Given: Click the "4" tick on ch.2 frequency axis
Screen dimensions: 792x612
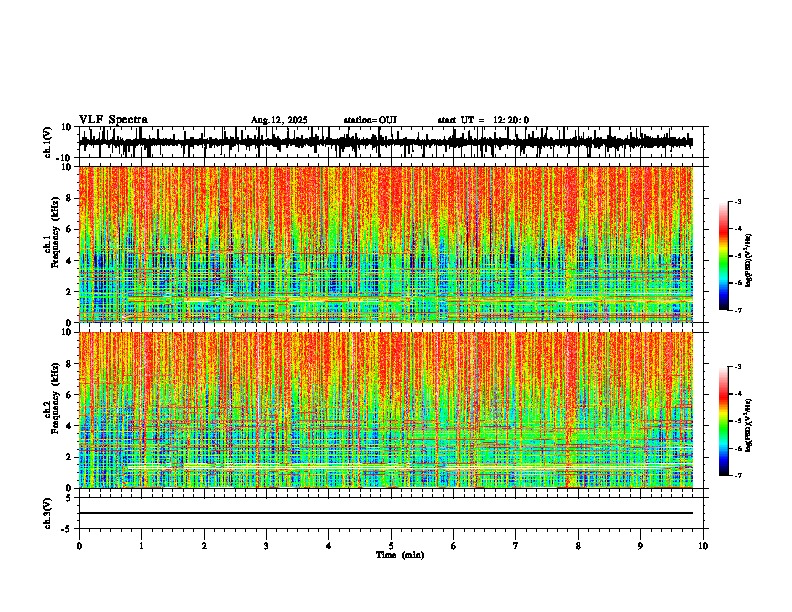Looking at the screenshot, I should pos(70,426).
